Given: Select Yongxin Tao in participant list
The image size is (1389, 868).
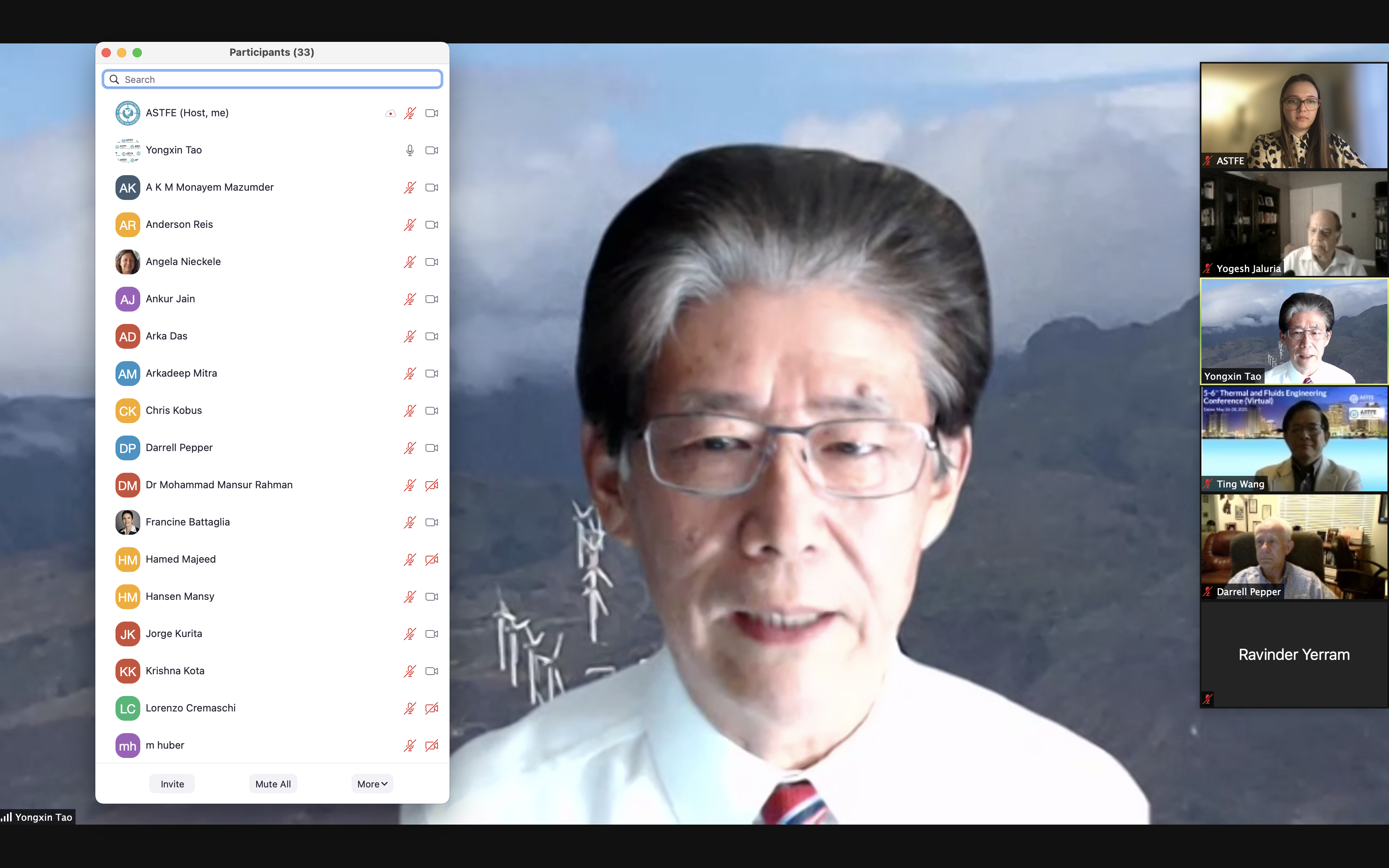Looking at the screenshot, I should (x=174, y=150).
